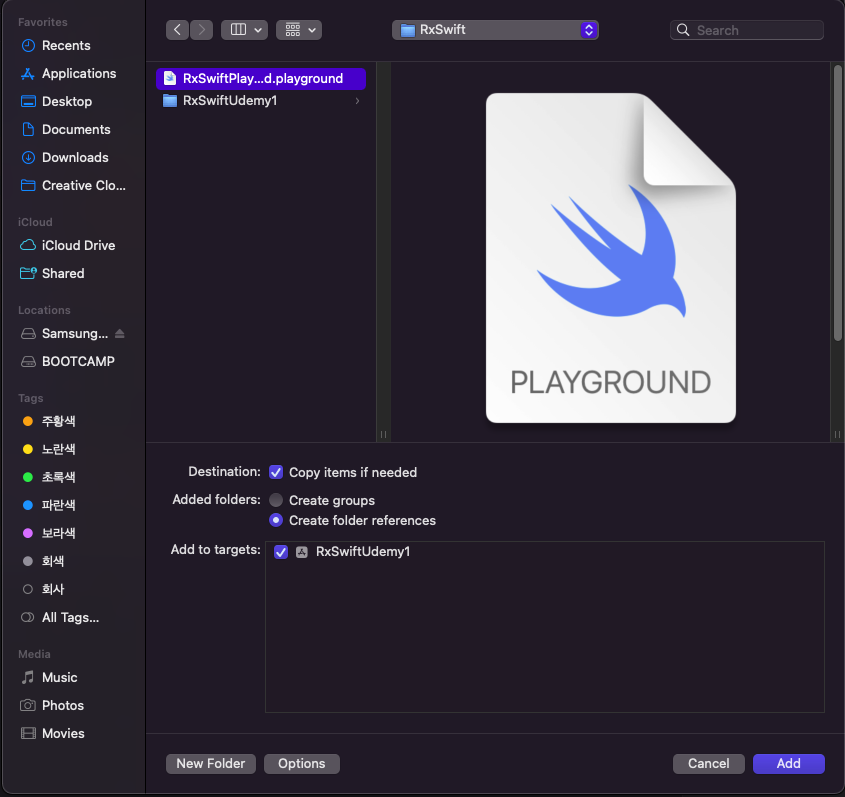Click the RxSwiftUdemy1 target app icon
The image size is (845, 797).
tap(302, 552)
